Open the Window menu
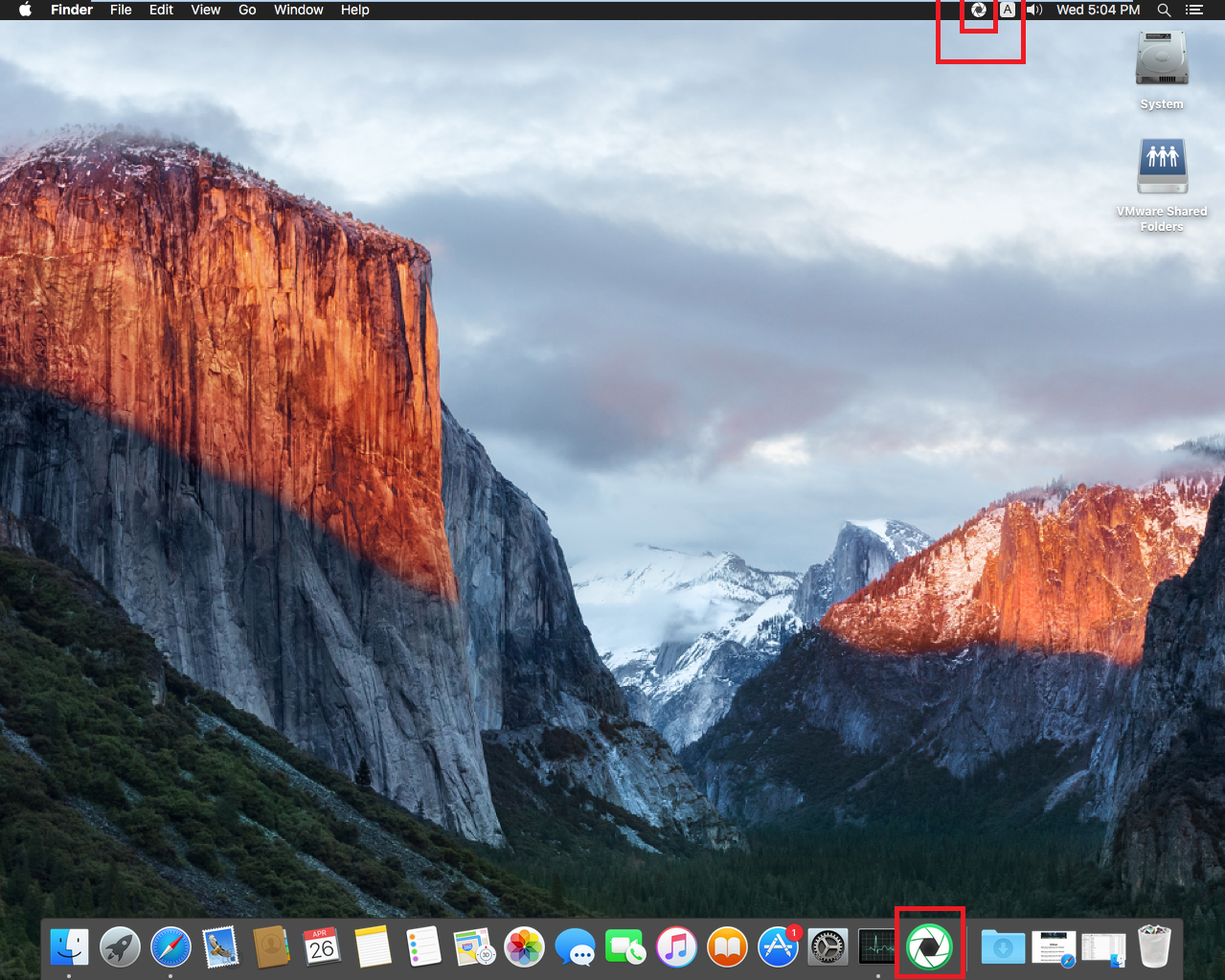The height and width of the screenshot is (980, 1225). [299, 10]
